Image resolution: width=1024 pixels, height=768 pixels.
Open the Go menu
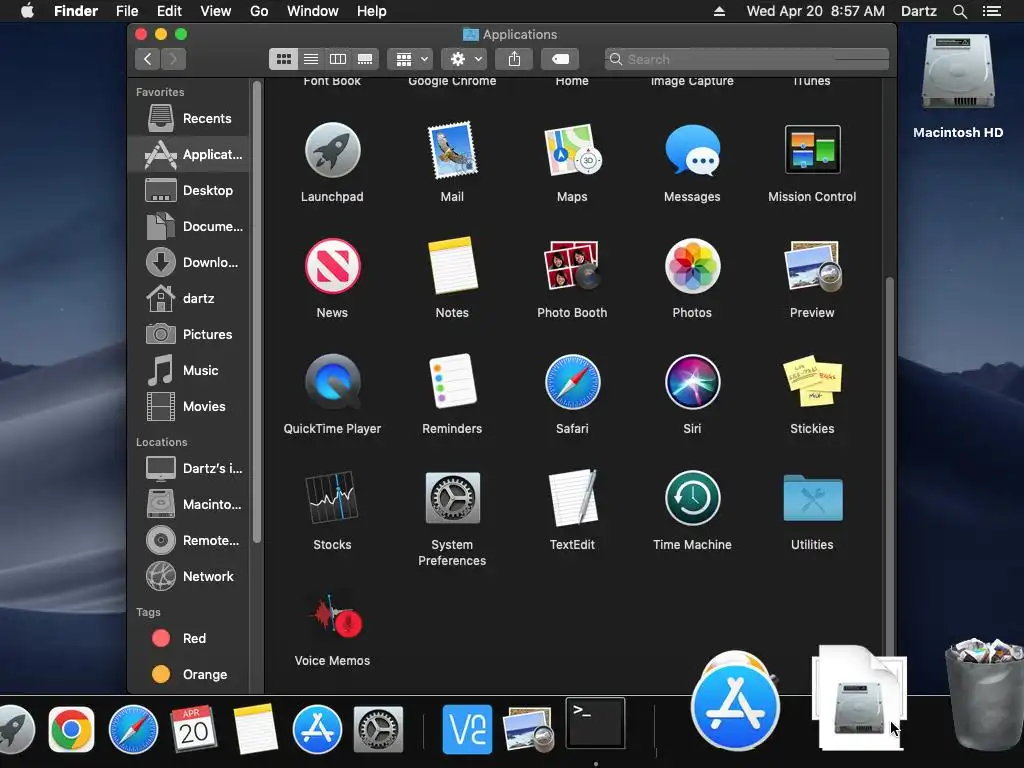(259, 11)
